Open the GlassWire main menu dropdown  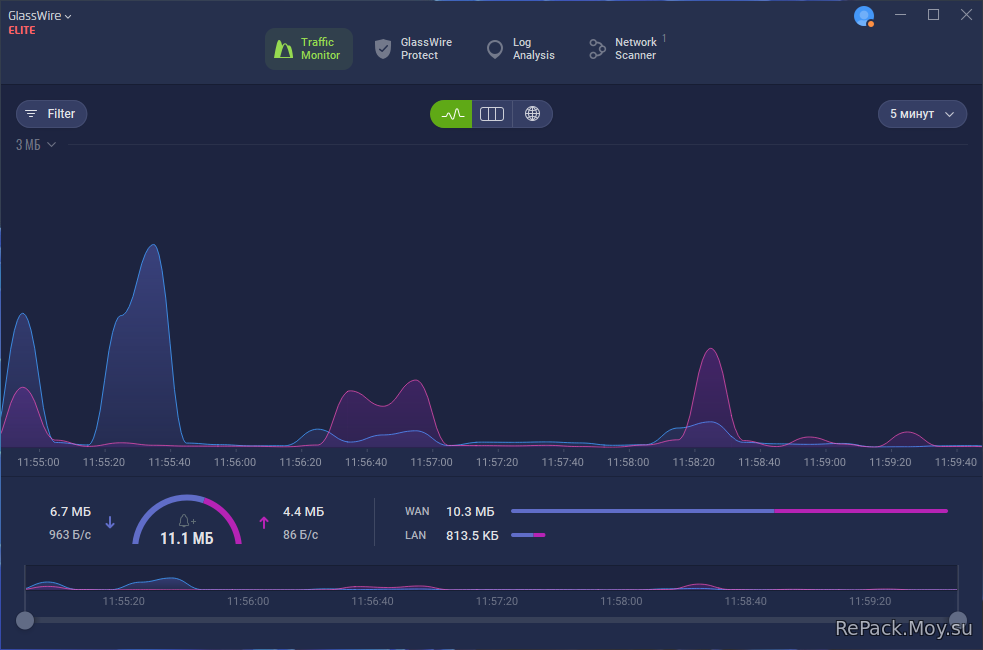coord(39,16)
